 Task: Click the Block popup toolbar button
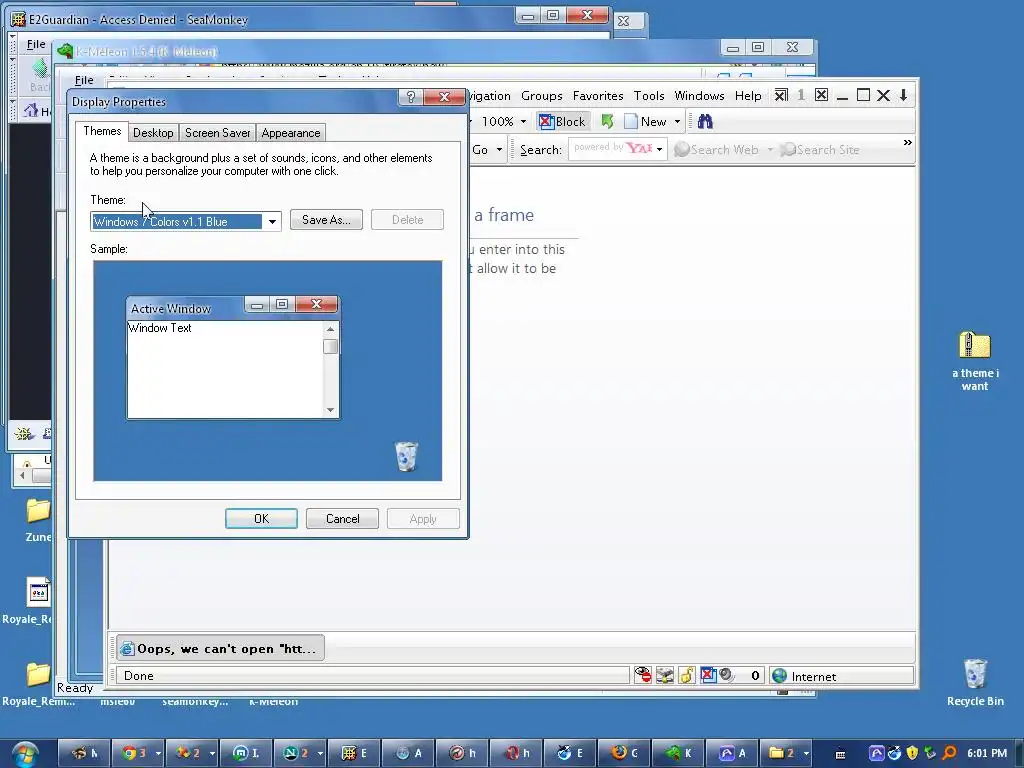(x=562, y=121)
